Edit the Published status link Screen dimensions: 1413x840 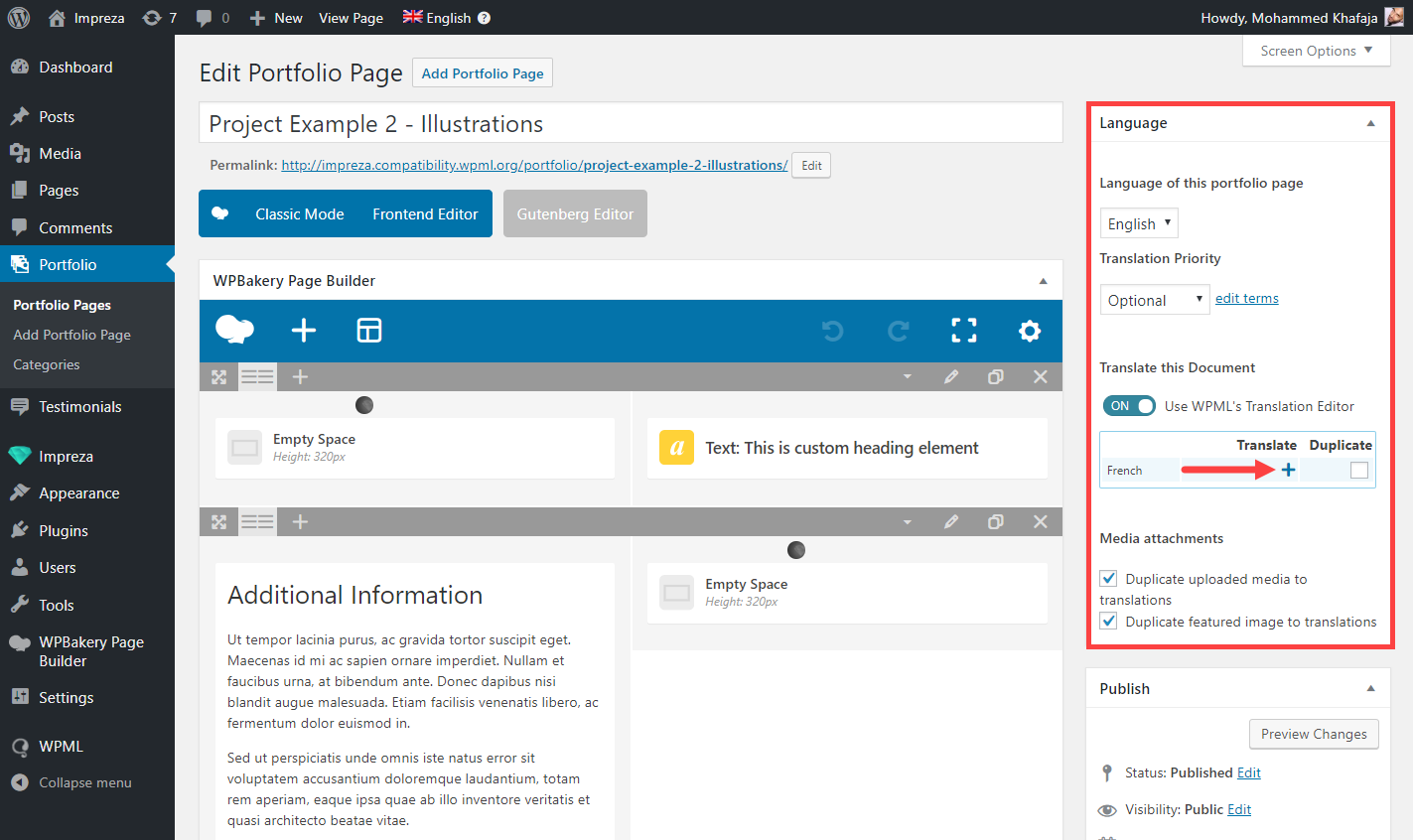1249,772
